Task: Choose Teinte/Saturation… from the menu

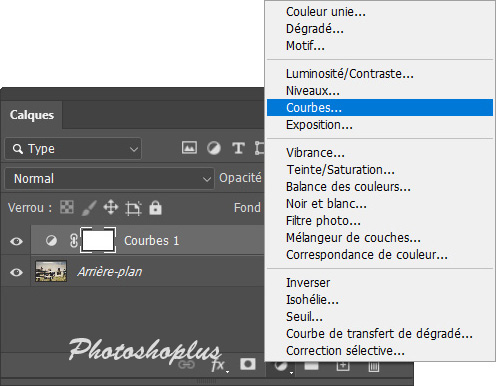Action: [380, 170]
